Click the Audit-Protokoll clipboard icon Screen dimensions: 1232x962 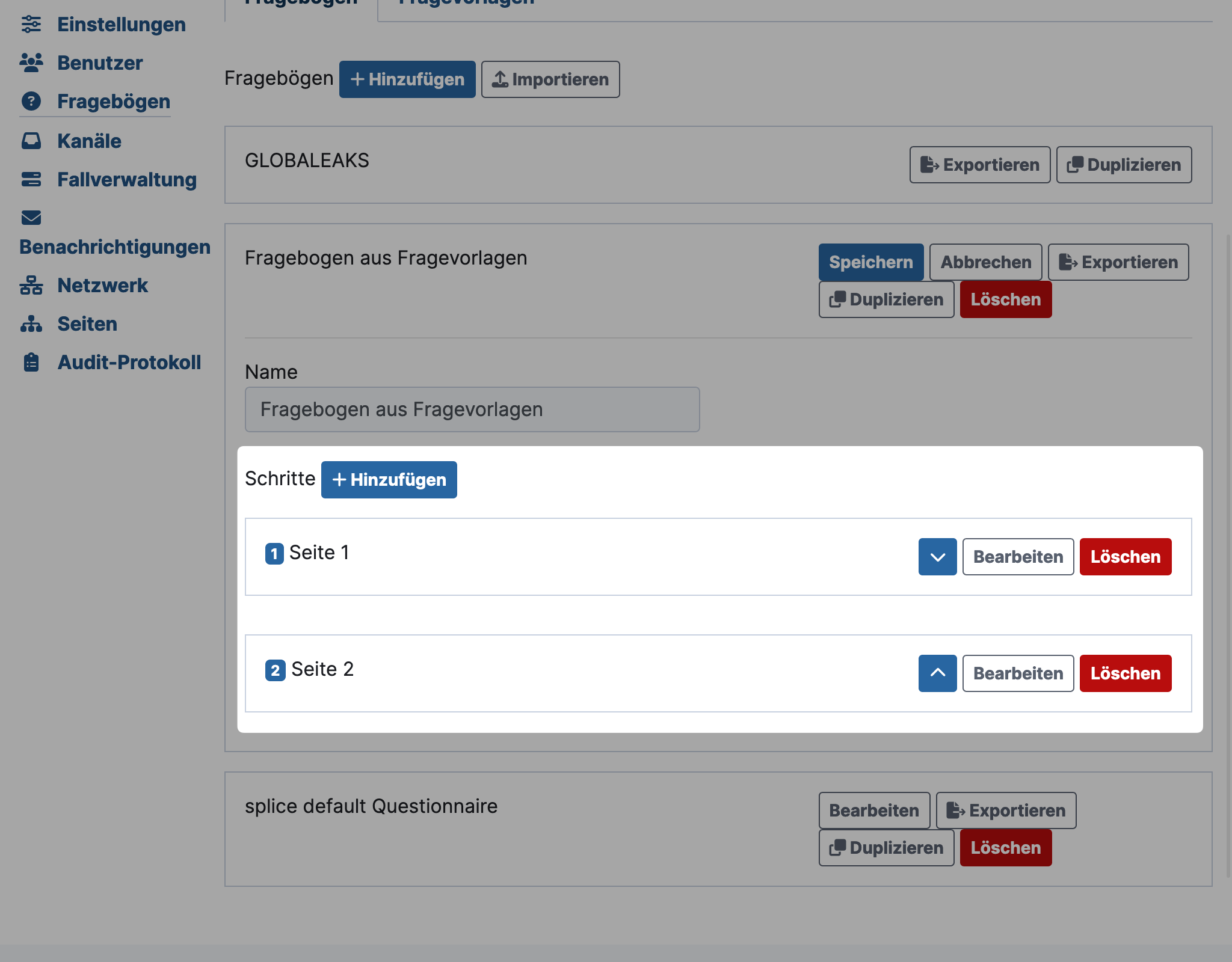tap(31, 363)
